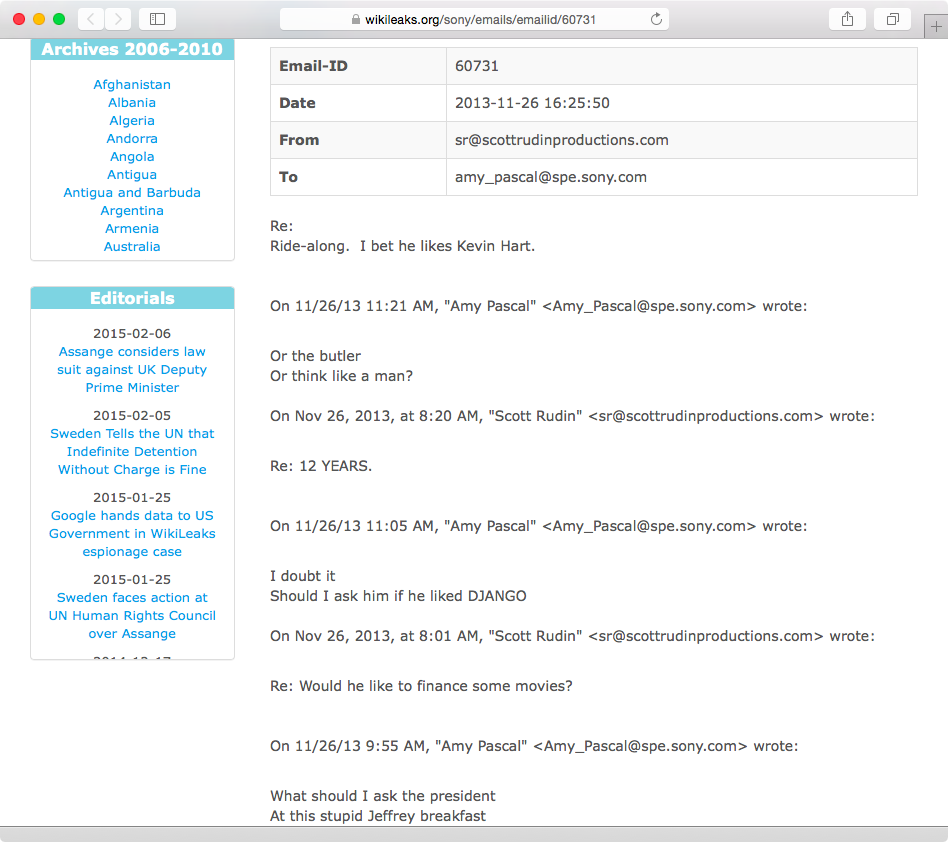Click the line 'What should I ask the president'
Image resolution: width=948 pixels, height=842 pixels.
pyautogui.click(x=383, y=796)
